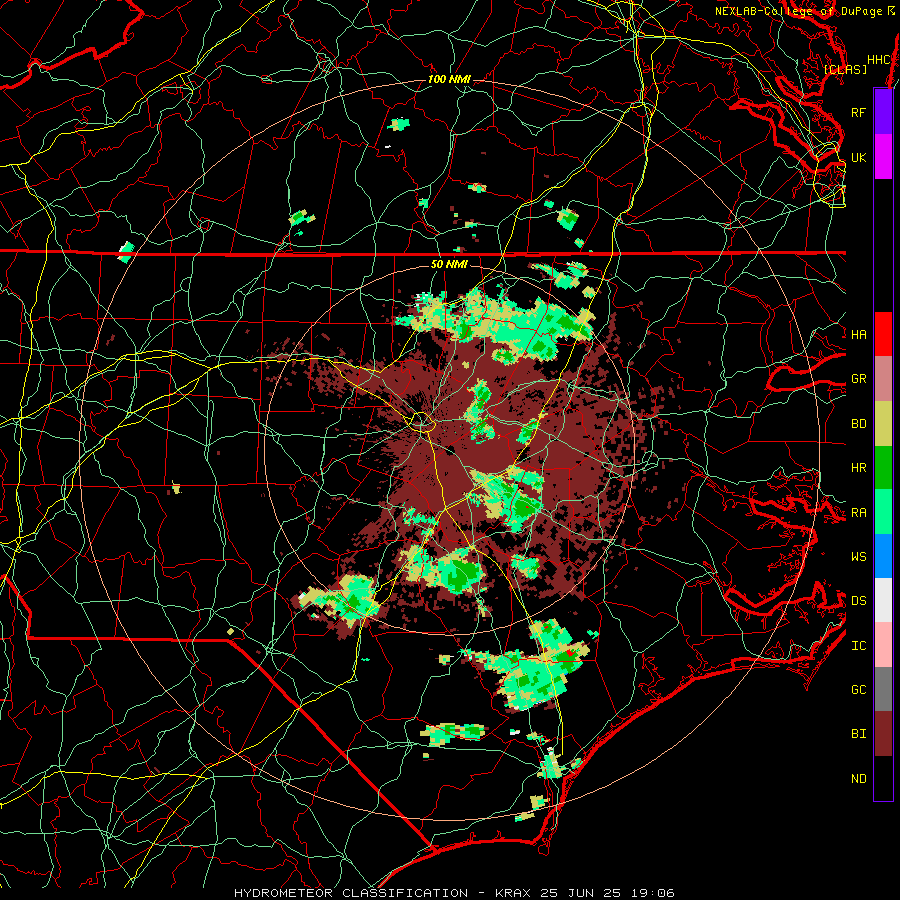This screenshot has width=900, height=900.
Task: Click the BD khaki legend swatch
Action: pyautogui.click(x=883, y=423)
